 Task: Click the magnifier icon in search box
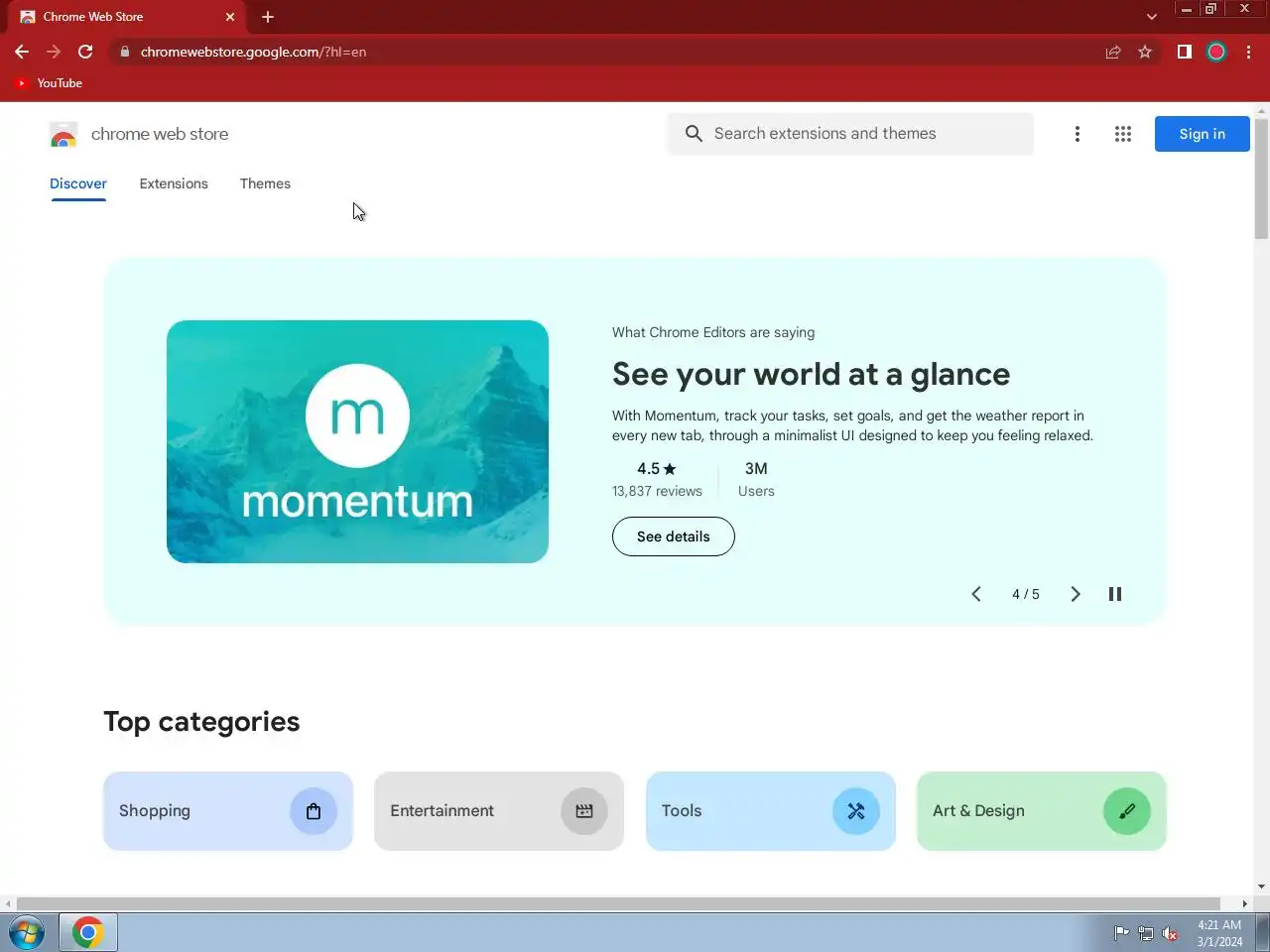tap(694, 134)
